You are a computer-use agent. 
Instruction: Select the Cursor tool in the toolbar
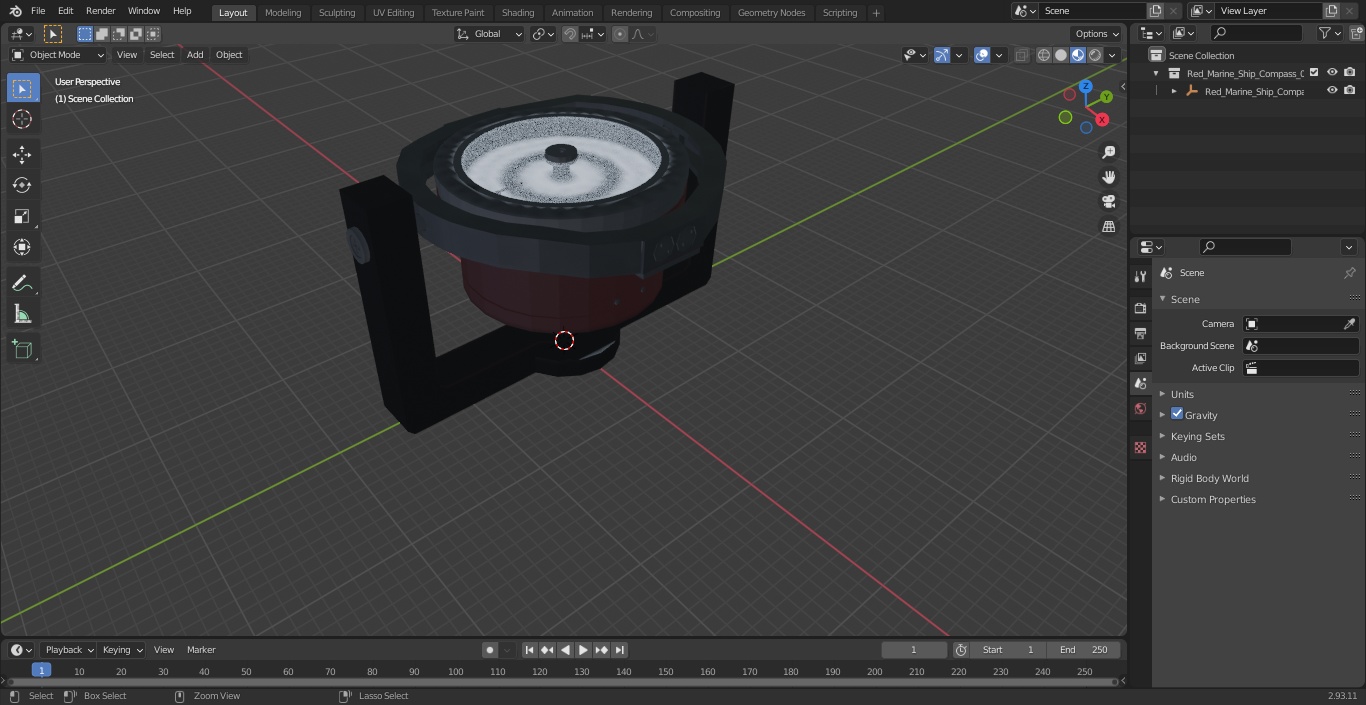click(22, 119)
